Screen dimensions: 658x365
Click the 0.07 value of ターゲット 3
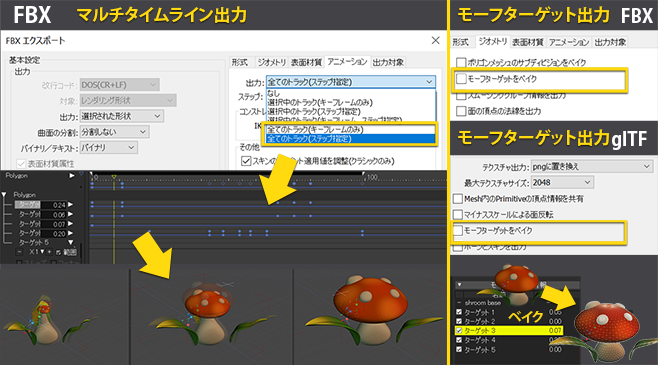point(555,331)
